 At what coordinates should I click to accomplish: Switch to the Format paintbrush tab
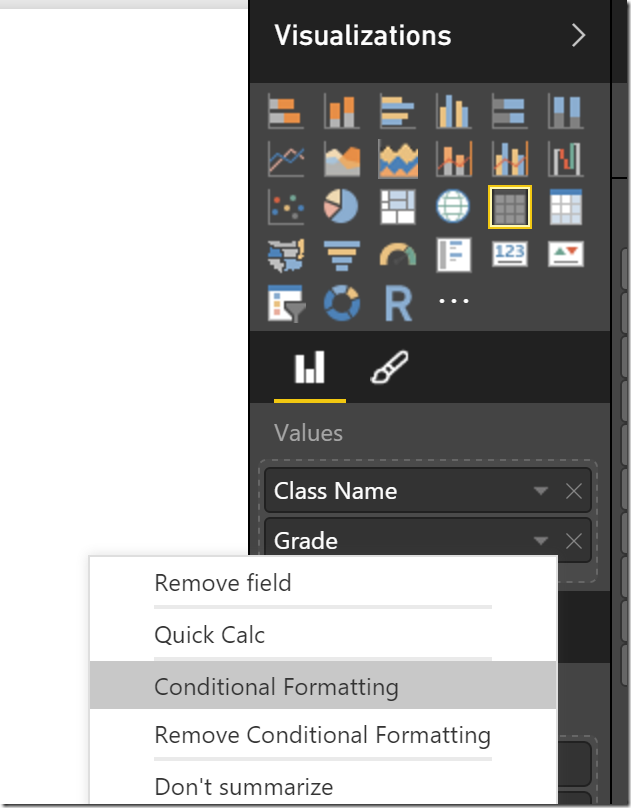389,367
